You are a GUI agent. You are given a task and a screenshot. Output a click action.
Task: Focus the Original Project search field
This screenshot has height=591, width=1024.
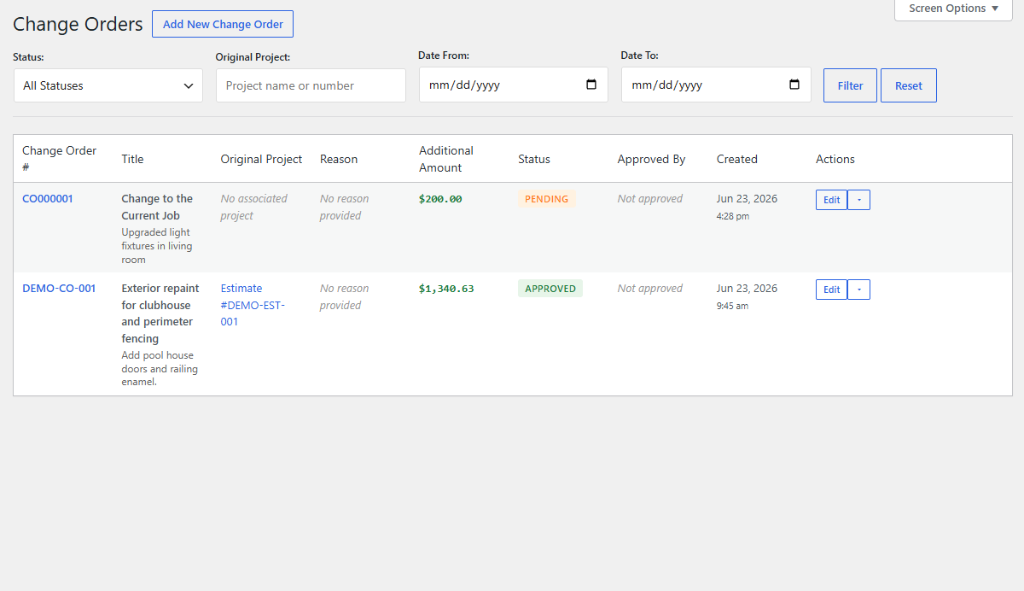tap(311, 86)
